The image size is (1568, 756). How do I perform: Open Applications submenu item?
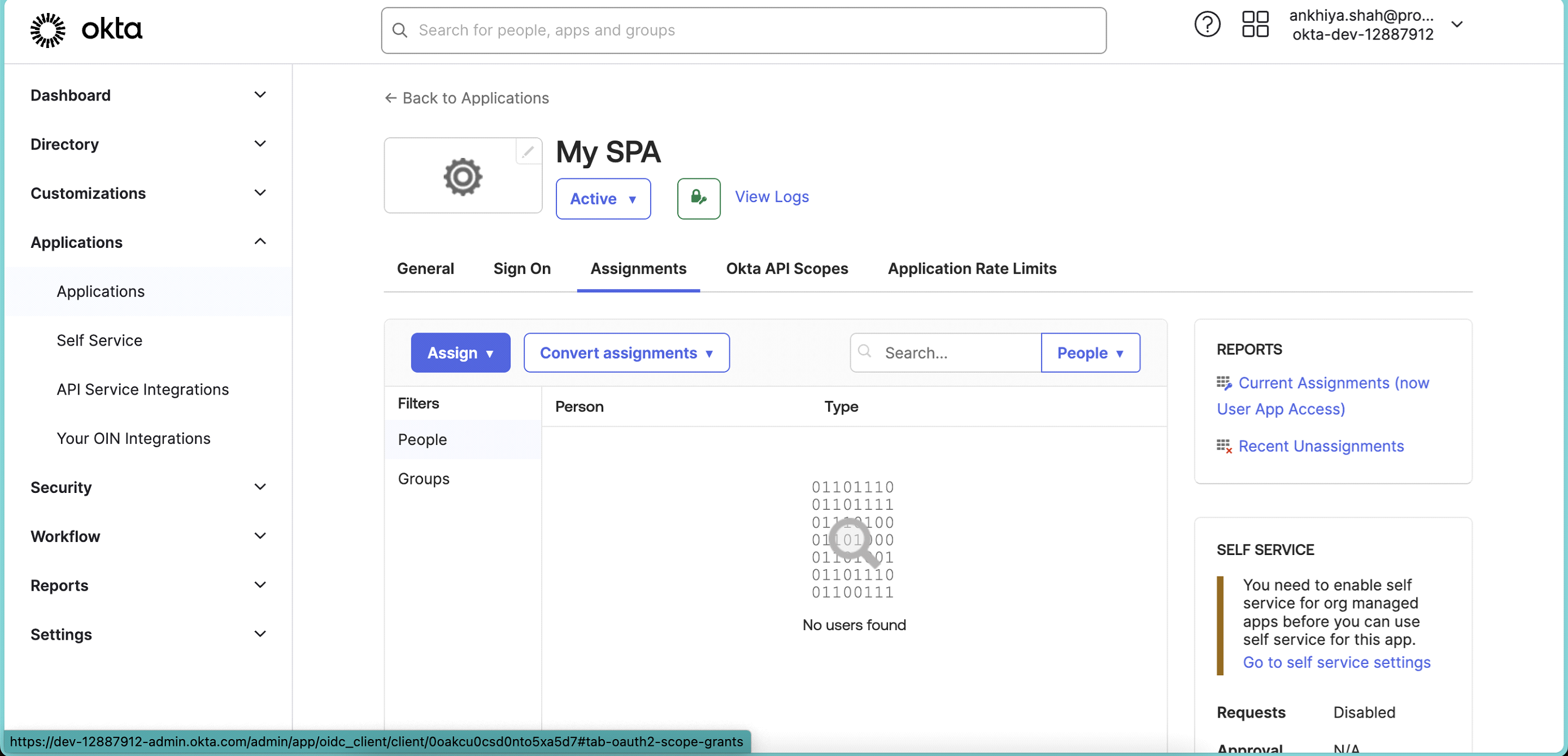coord(149,291)
